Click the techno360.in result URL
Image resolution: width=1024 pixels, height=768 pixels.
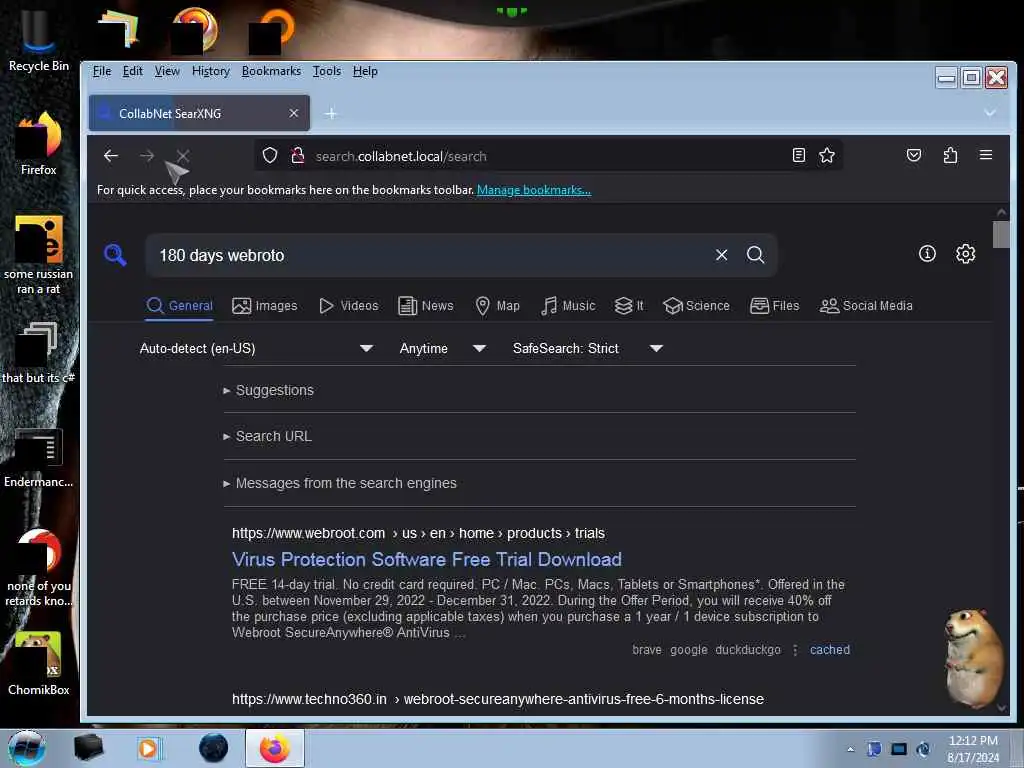pos(498,699)
